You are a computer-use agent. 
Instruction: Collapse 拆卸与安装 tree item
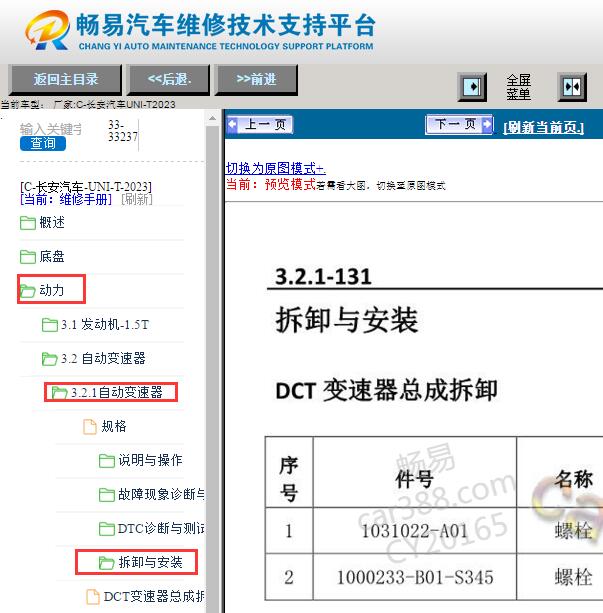click(x=151, y=562)
